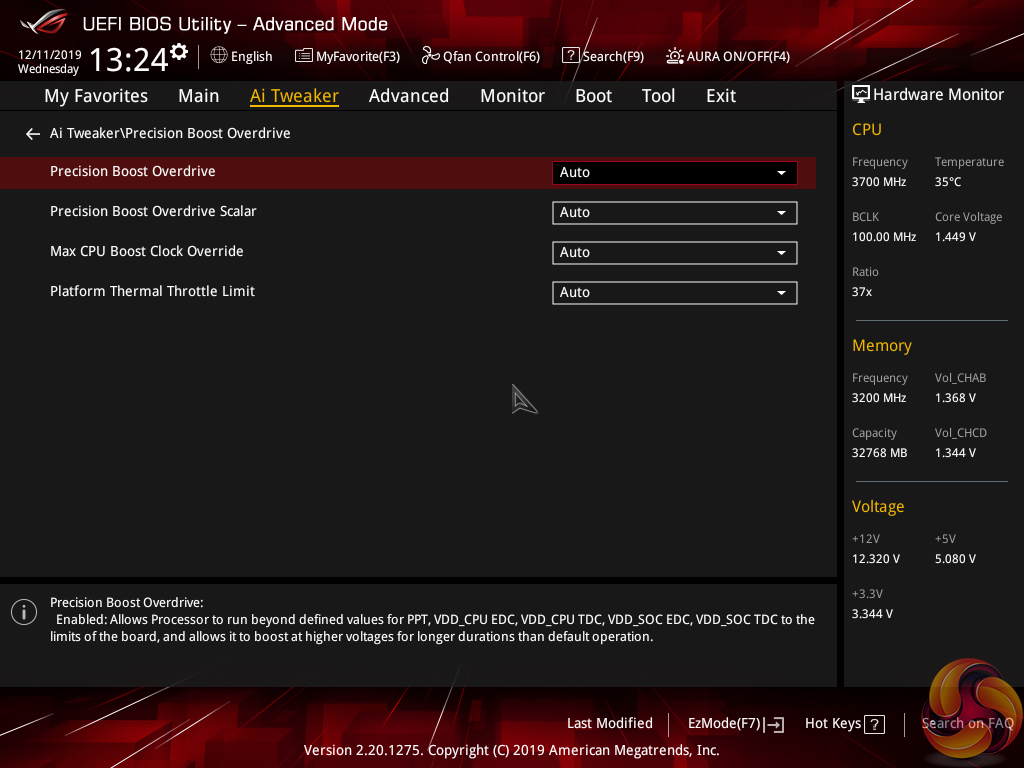The image size is (1024, 768).
Task: Click the Hardware Monitor title
Action: coord(938,95)
